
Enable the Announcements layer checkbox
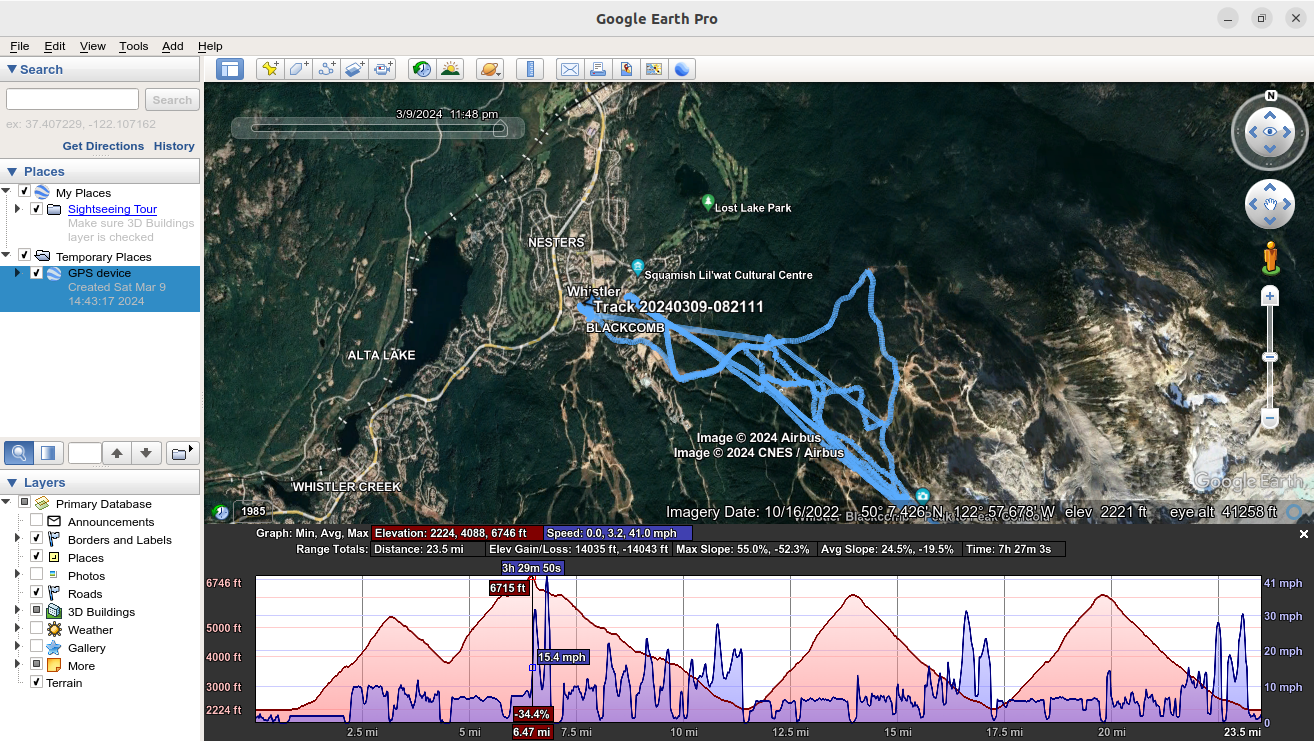pos(37,521)
